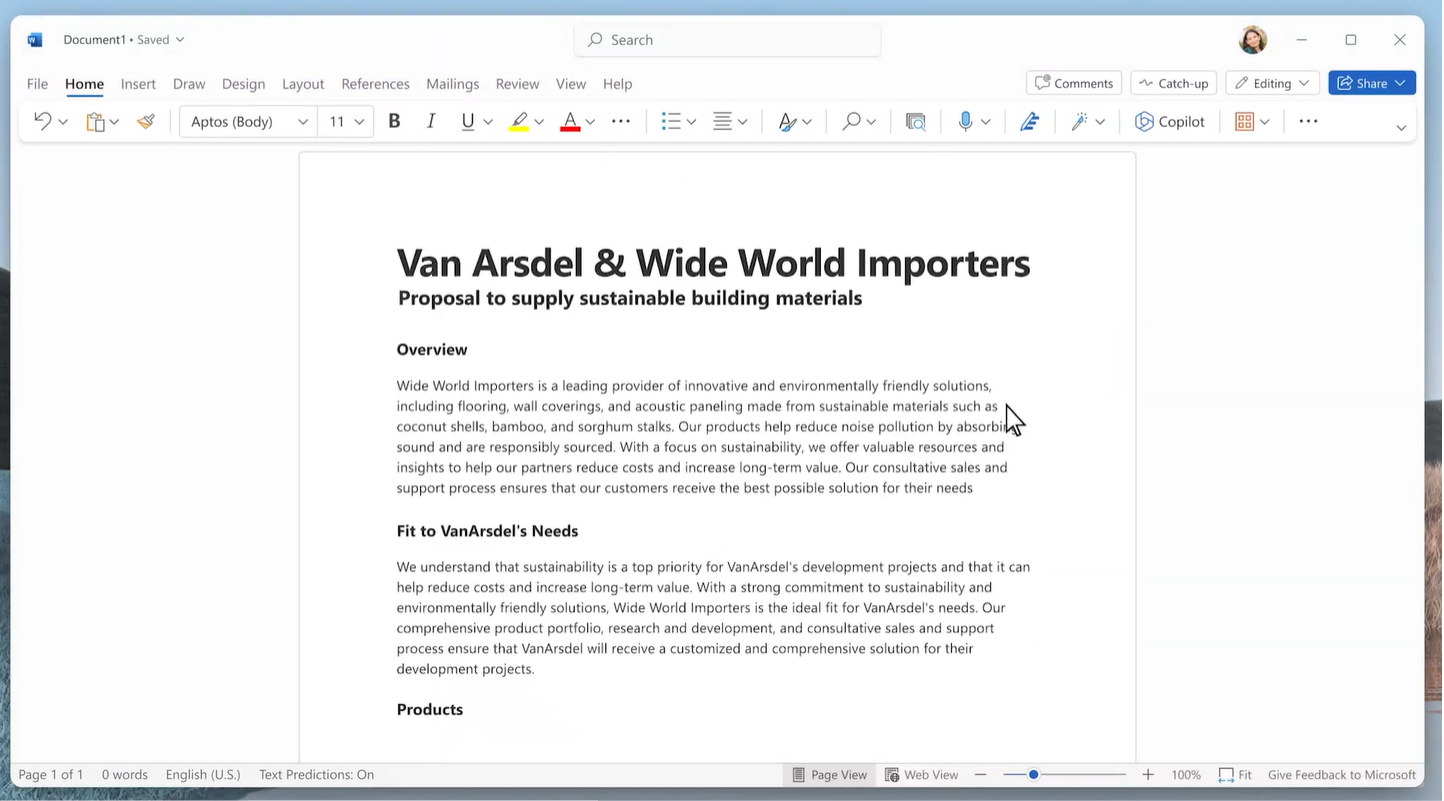
Task: Switch to the Mailings tab
Action: (452, 84)
